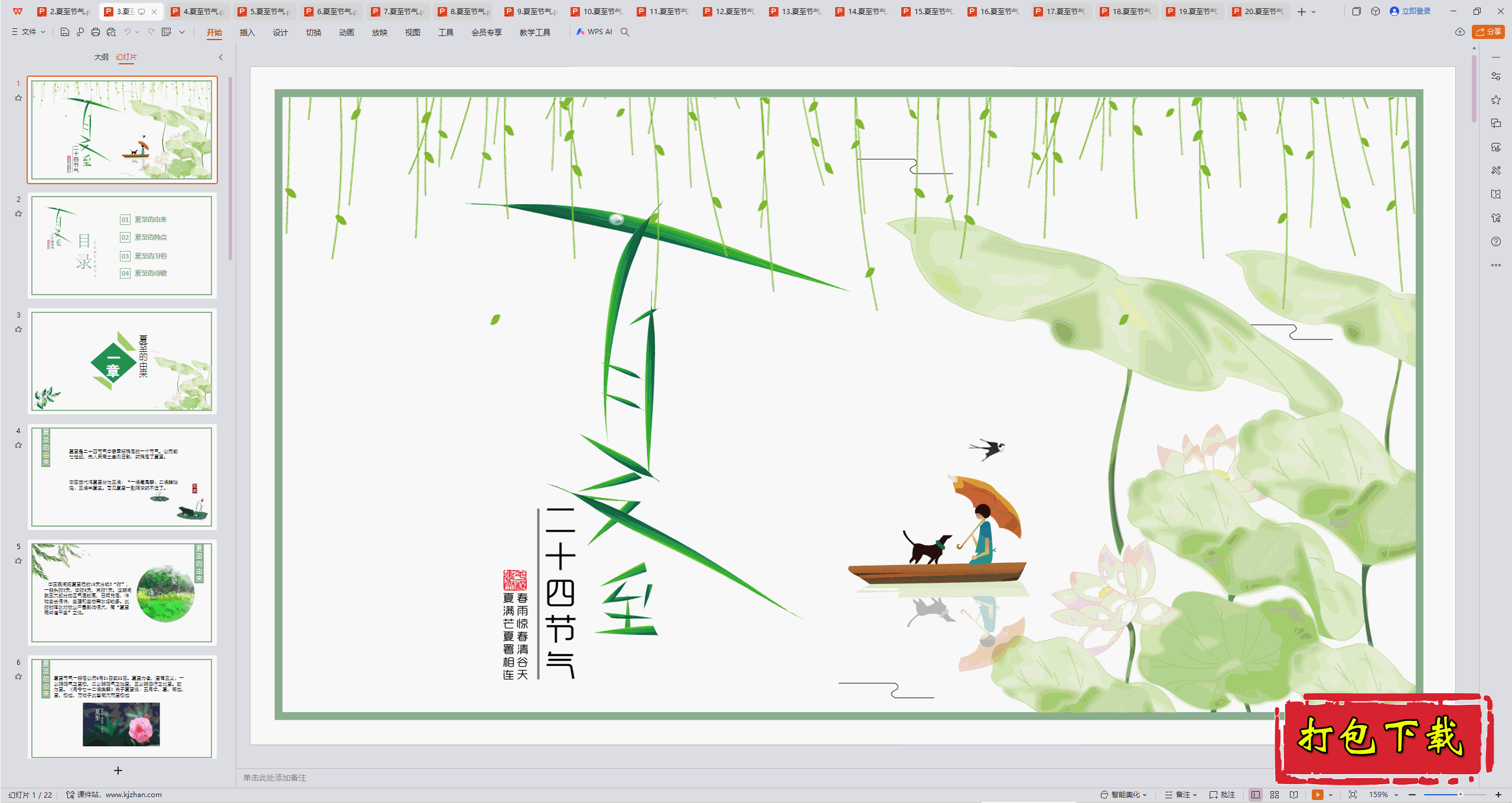Select slide 5 thumbnail with circular photo
This screenshot has width=1512, height=803.
(x=122, y=593)
